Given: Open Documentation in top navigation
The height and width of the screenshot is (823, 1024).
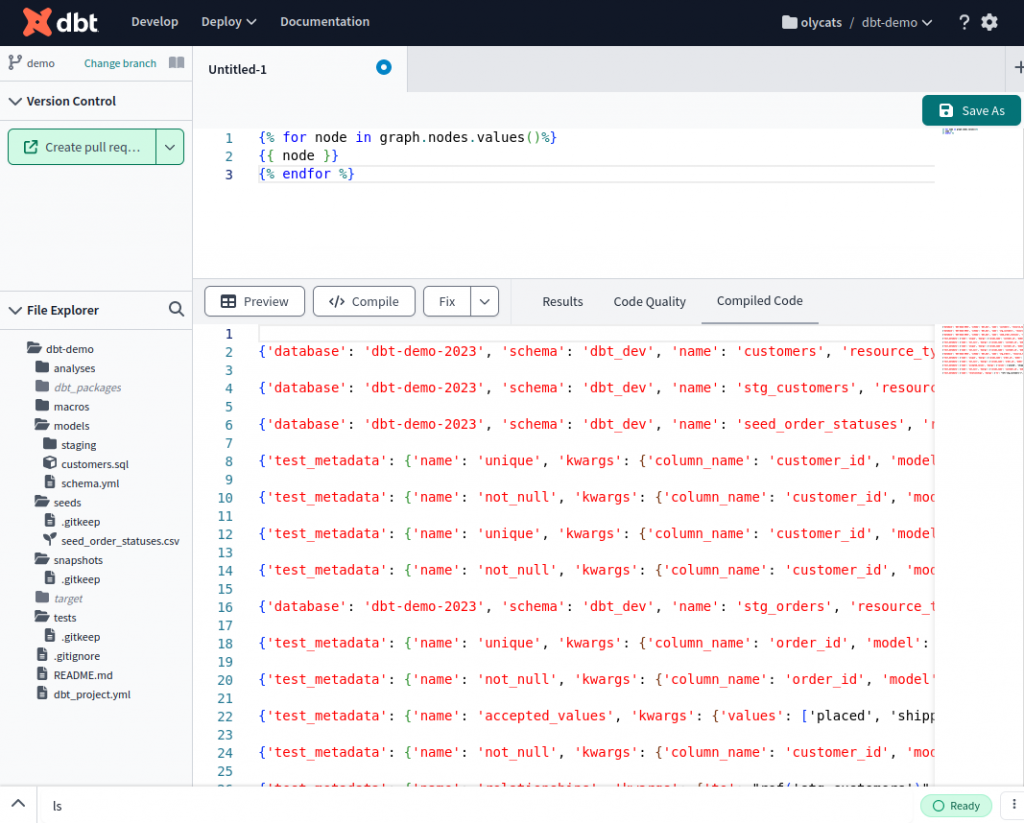Looking at the screenshot, I should coord(325,22).
